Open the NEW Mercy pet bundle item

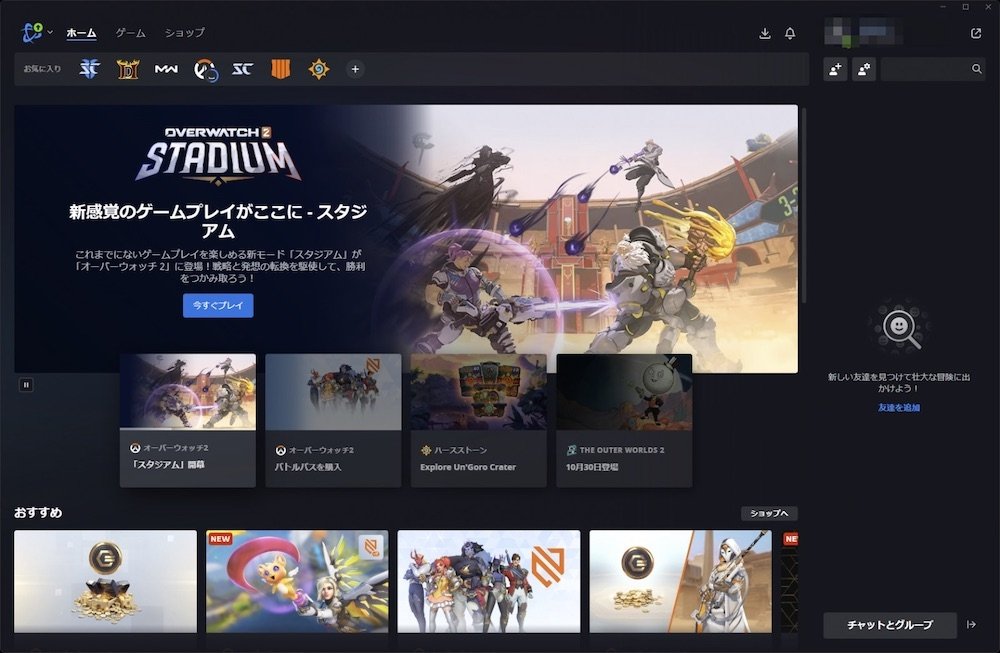[x=297, y=582]
